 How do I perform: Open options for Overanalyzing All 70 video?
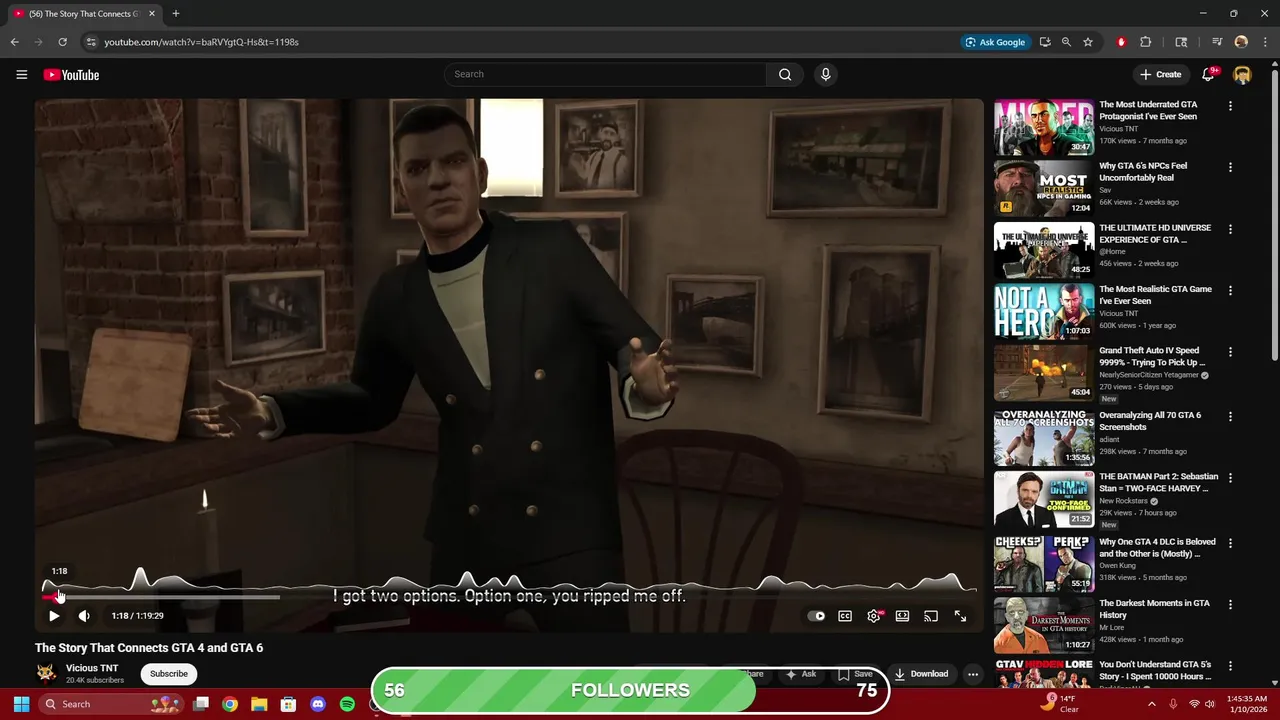pyautogui.click(x=1230, y=416)
